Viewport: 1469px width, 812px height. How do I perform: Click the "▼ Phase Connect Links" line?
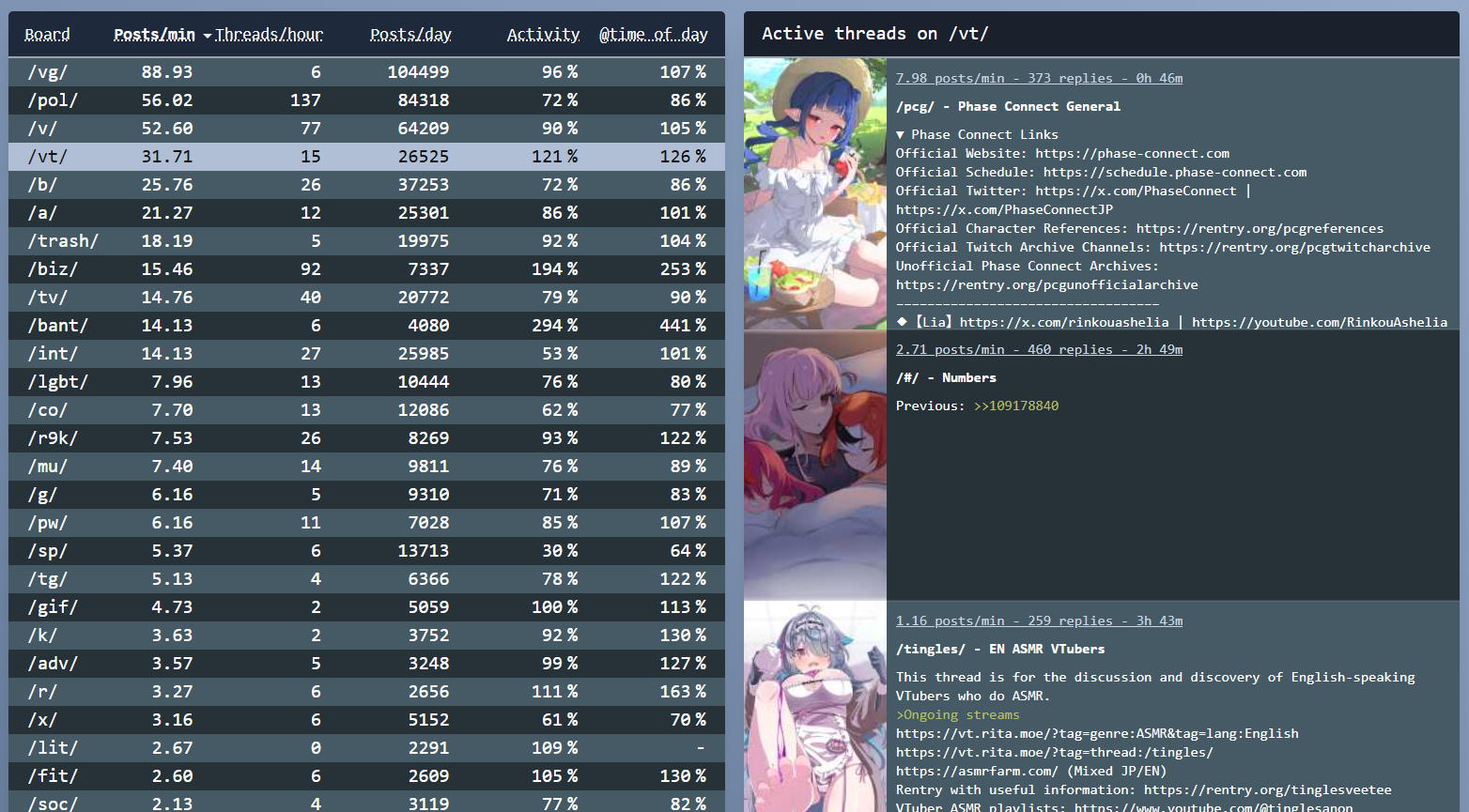click(x=977, y=134)
